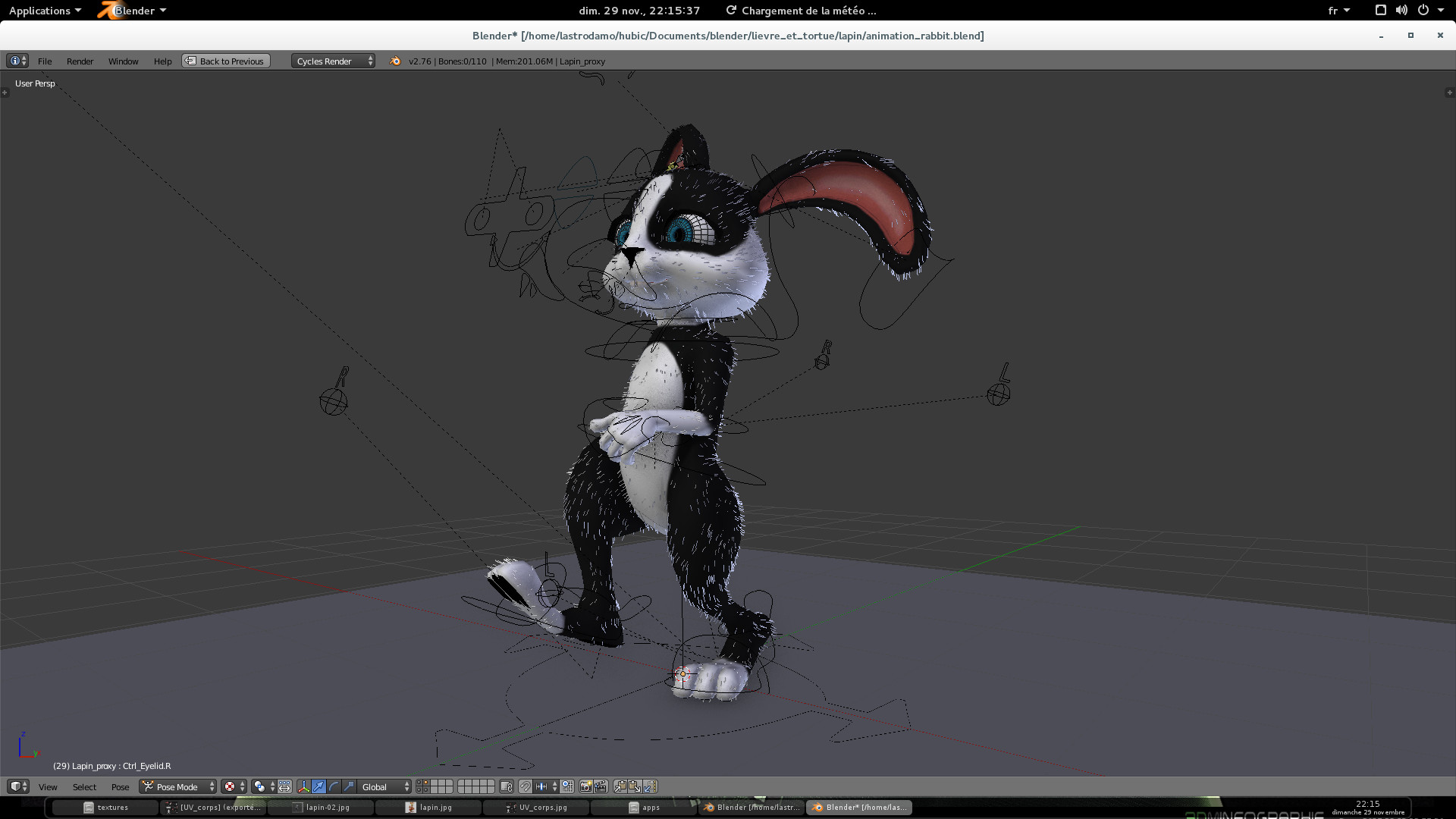Image resolution: width=1456 pixels, height=819 pixels.
Task: Click the volume speaker icon
Action: (1401, 11)
